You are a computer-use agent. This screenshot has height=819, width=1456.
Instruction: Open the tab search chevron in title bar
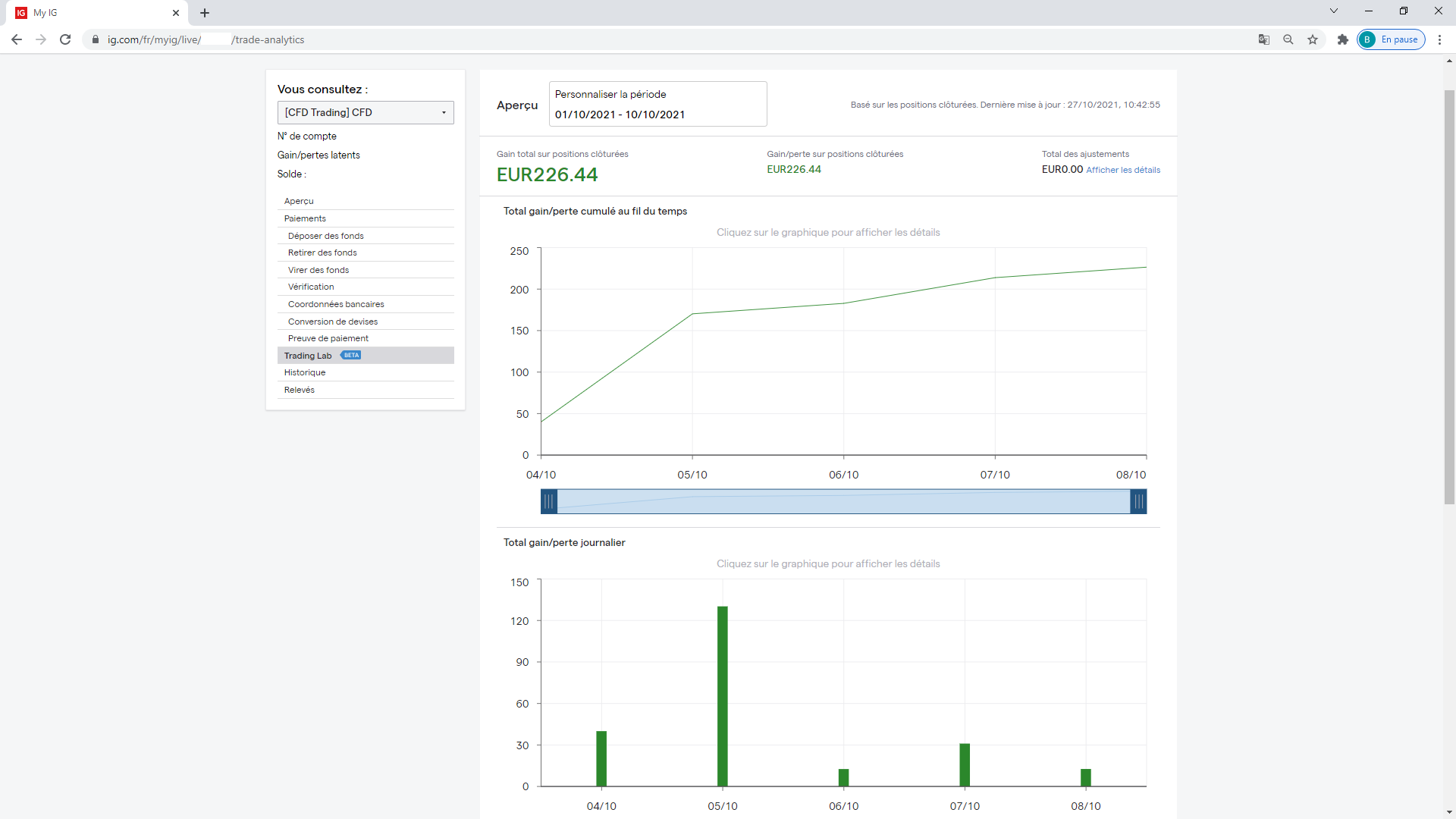[1333, 11]
